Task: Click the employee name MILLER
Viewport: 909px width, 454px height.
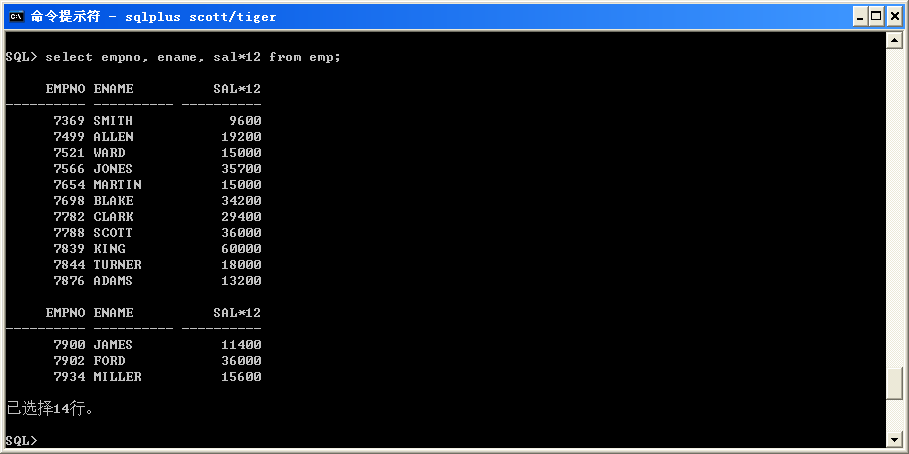Action: (117, 377)
